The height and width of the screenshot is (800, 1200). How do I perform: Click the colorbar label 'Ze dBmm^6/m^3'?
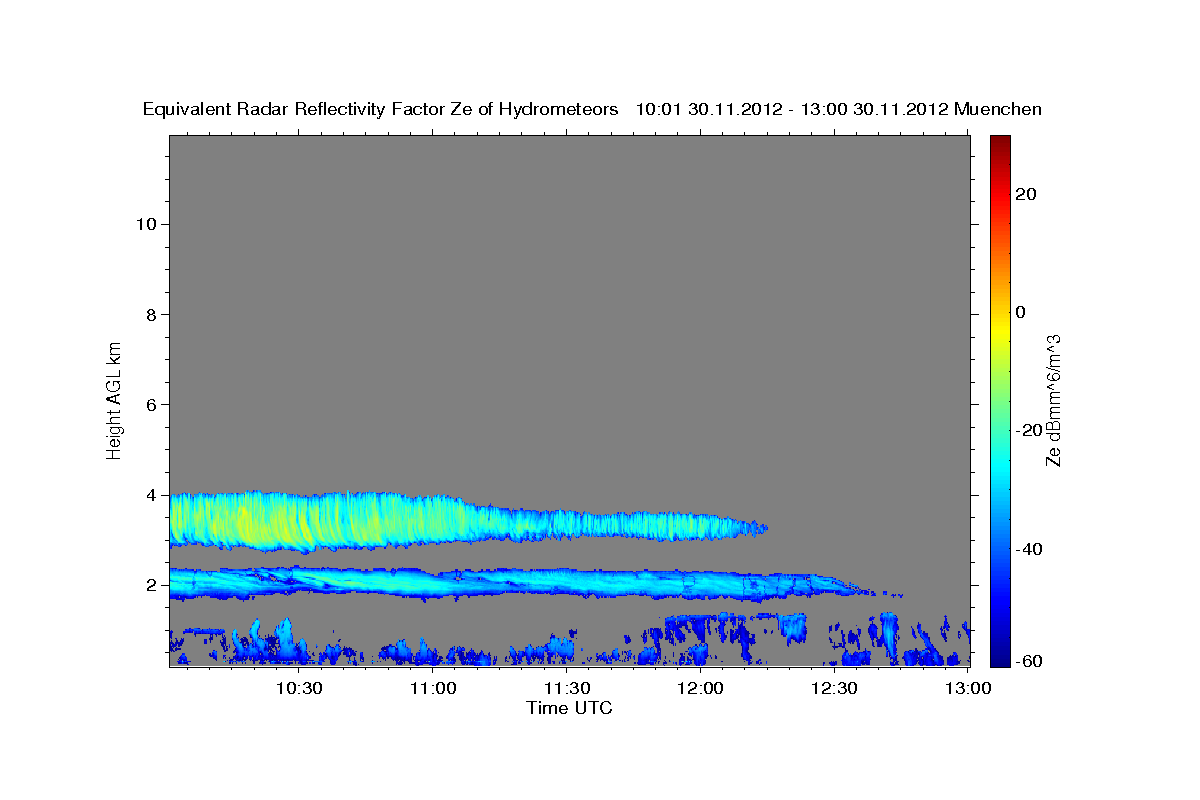click(x=1052, y=400)
